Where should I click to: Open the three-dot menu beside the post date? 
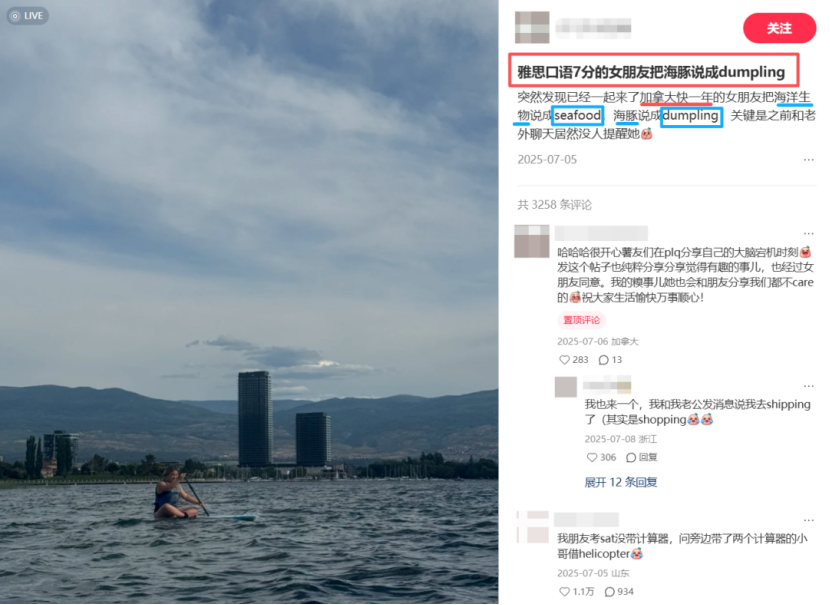808,159
